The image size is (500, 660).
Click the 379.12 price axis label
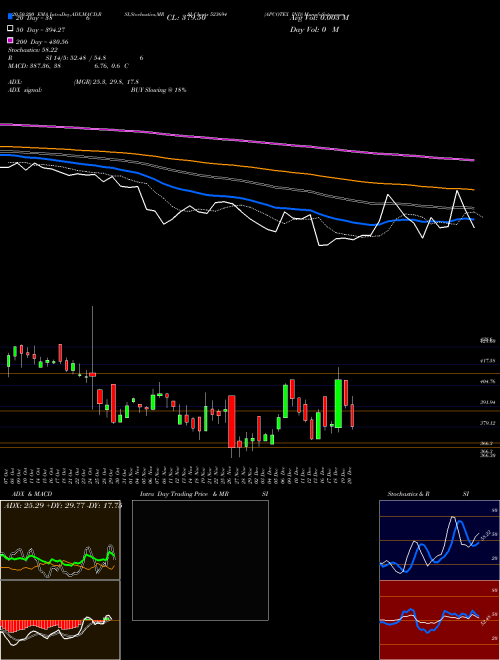[488, 423]
